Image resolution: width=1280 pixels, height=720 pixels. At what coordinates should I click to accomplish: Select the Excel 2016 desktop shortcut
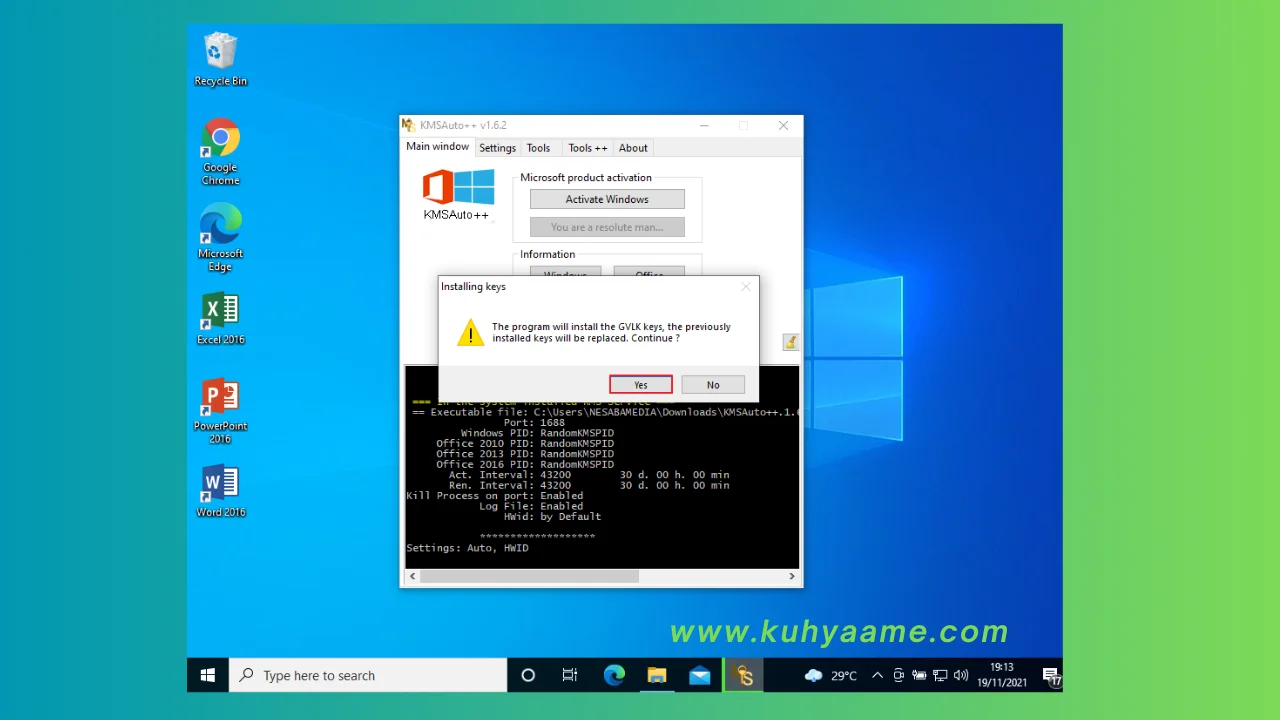tap(220, 318)
